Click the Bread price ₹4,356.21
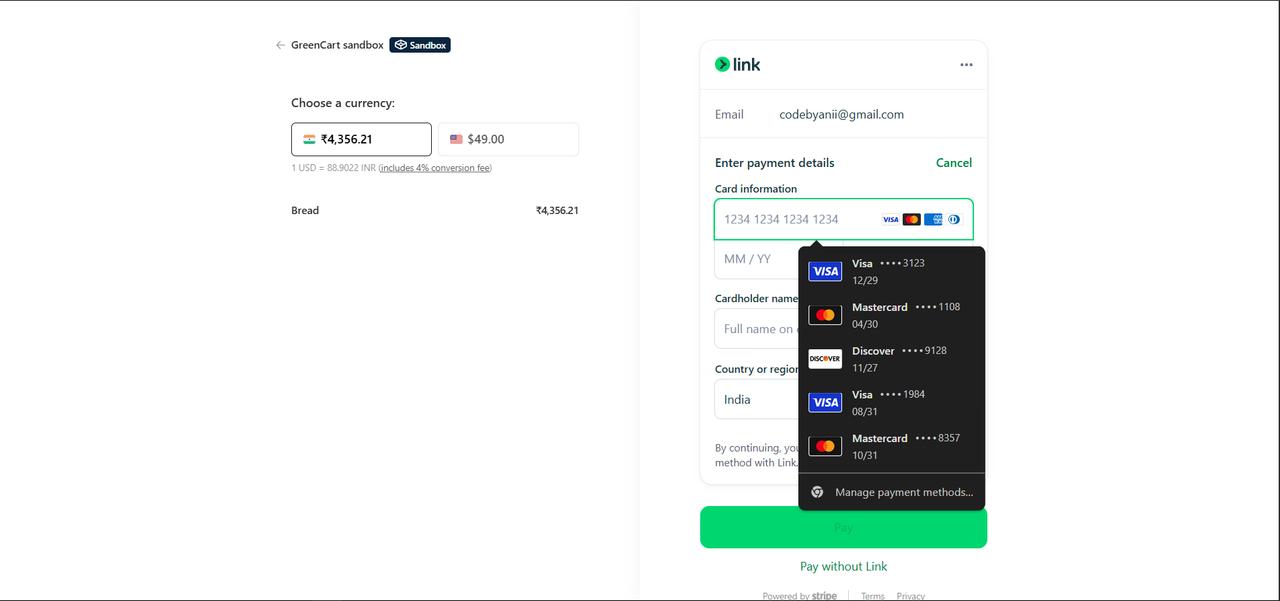 (x=557, y=210)
